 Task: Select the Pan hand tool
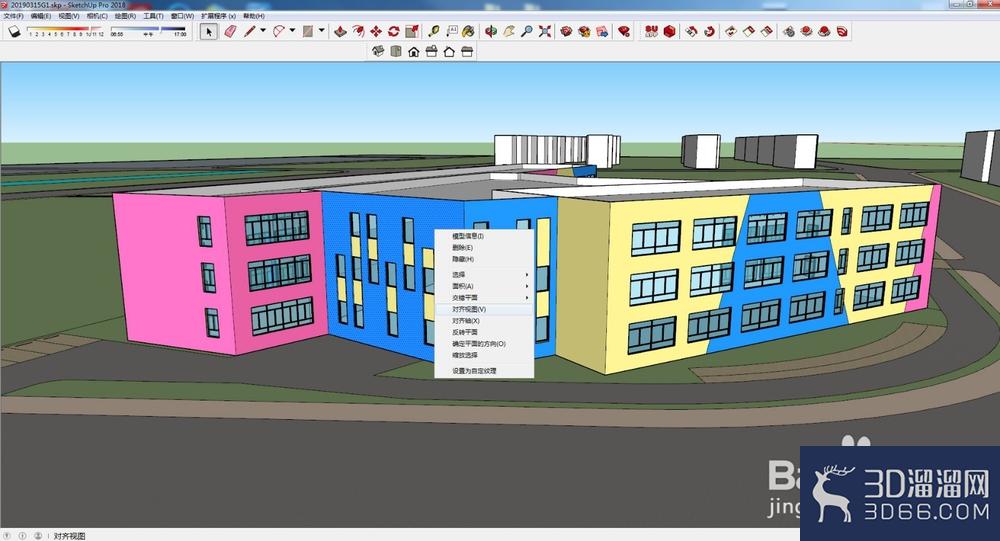tap(508, 31)
